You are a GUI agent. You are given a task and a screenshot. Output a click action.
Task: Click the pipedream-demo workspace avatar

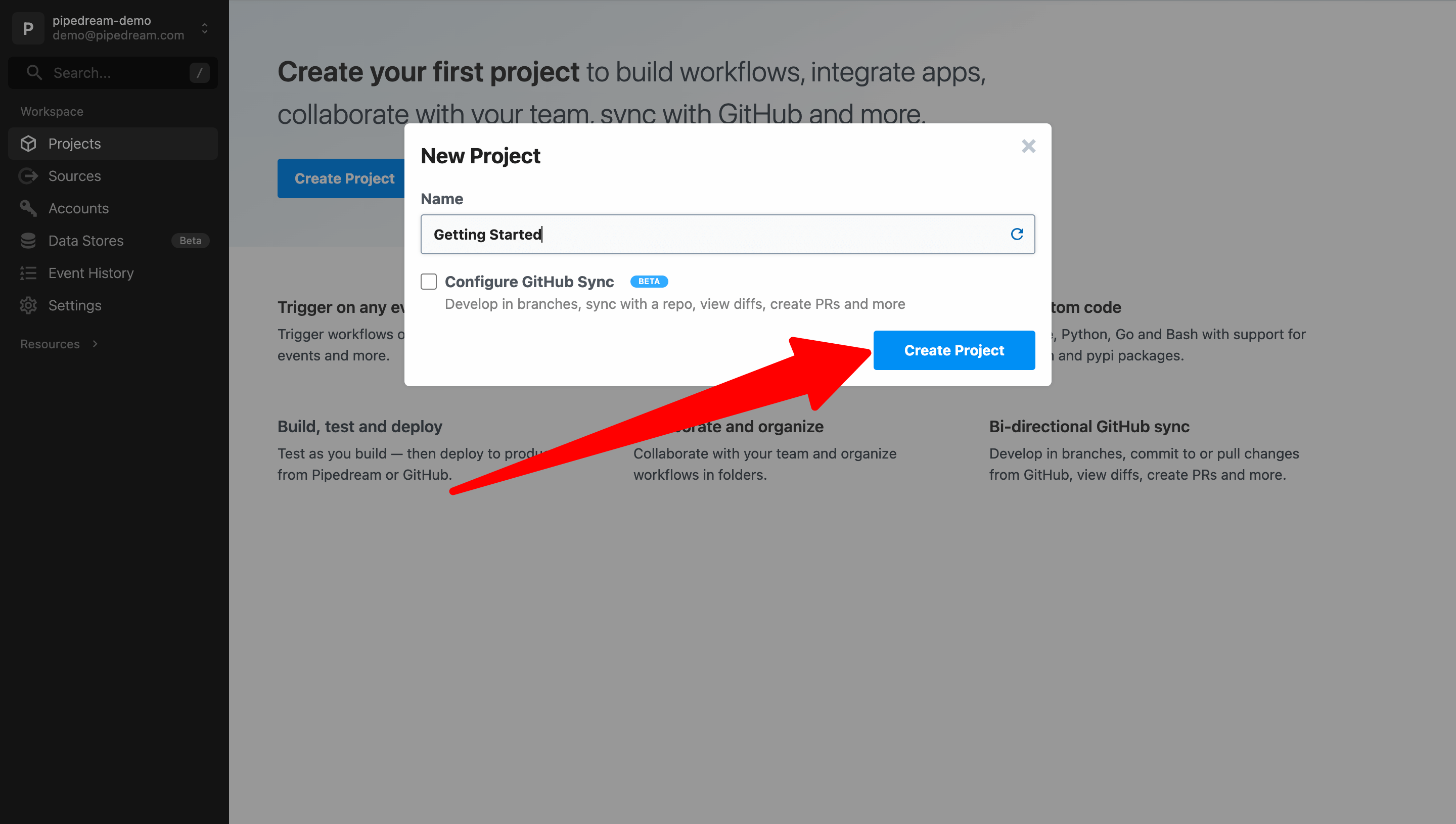click(x=28, y=28)
